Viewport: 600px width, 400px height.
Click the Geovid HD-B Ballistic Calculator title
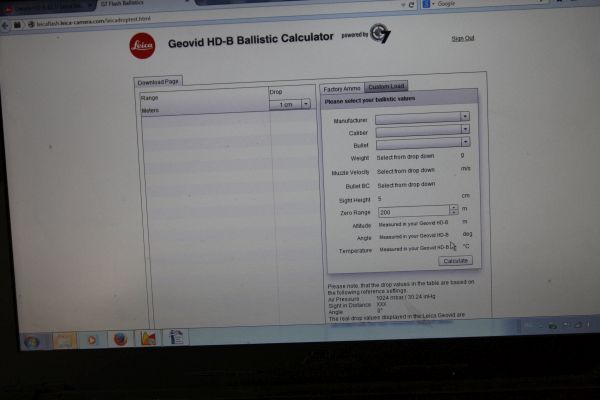click(251, 41)
